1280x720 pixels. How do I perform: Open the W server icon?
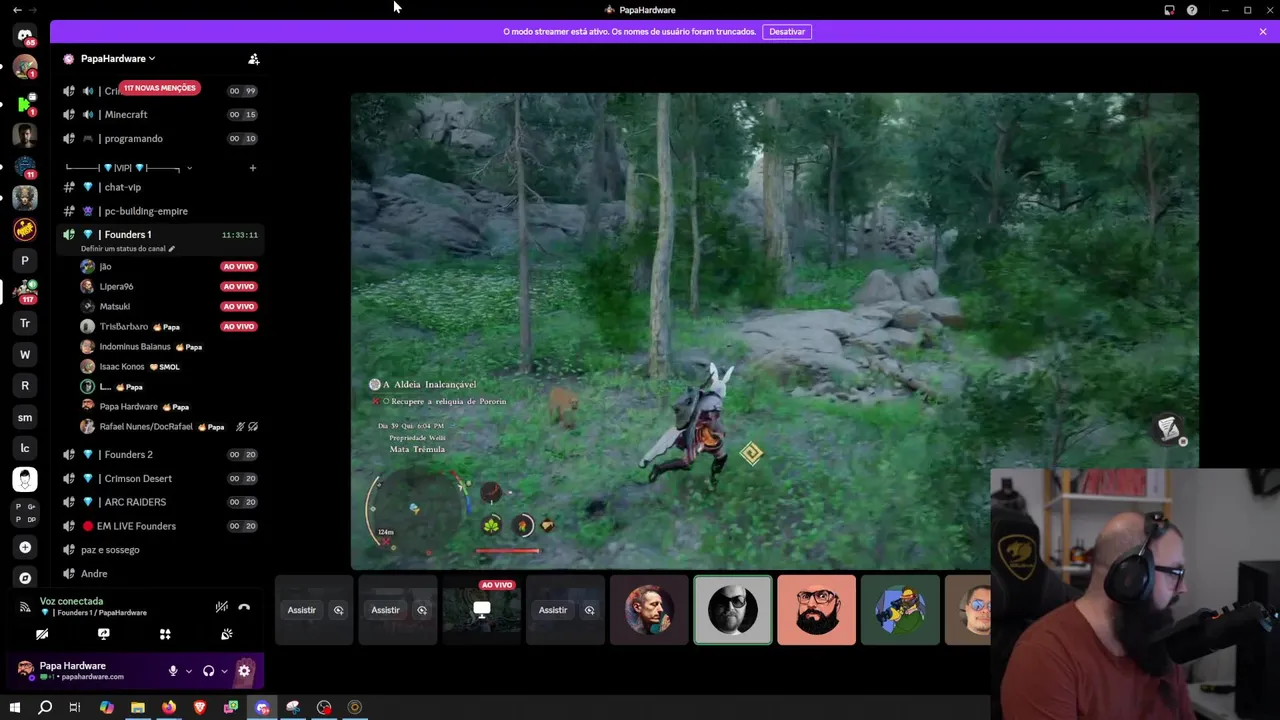[25, 354]
